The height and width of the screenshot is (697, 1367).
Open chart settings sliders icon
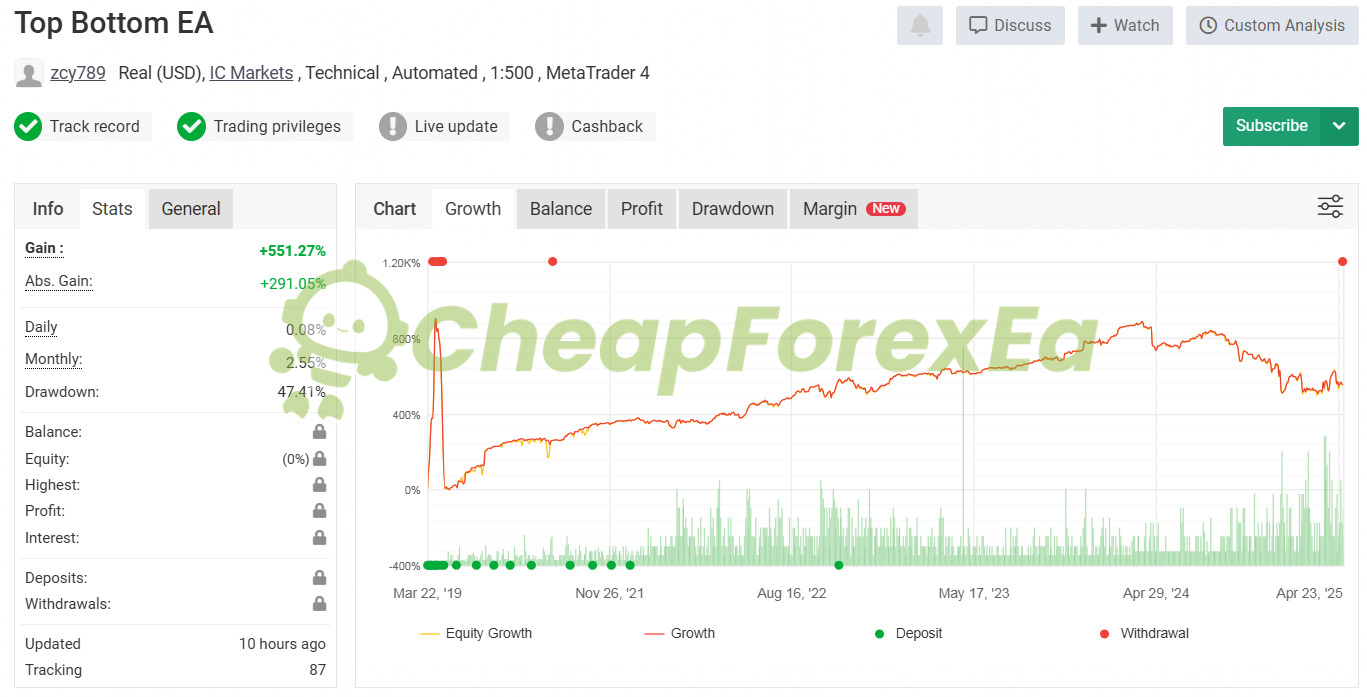pyautogui.click(x=1330, y=207)
